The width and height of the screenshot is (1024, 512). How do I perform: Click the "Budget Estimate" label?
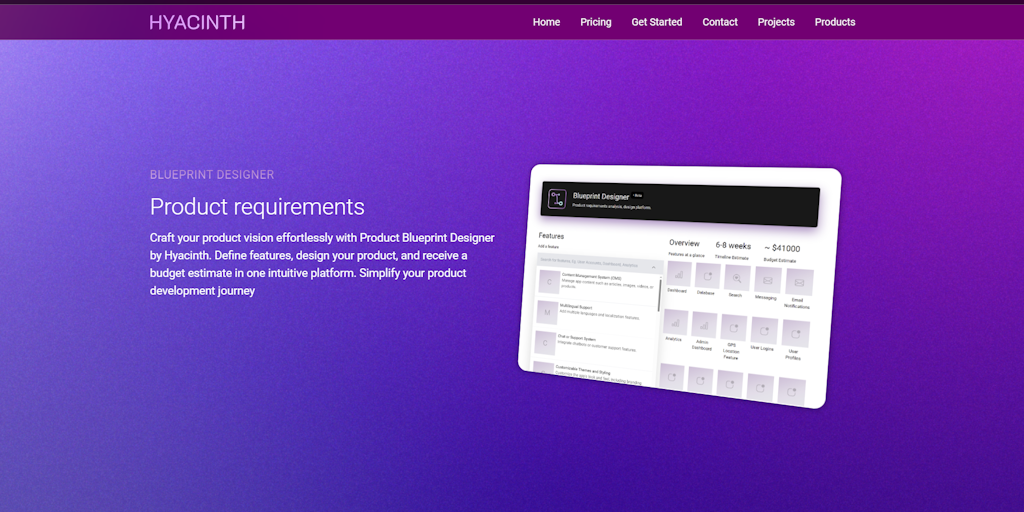[779, 260]
